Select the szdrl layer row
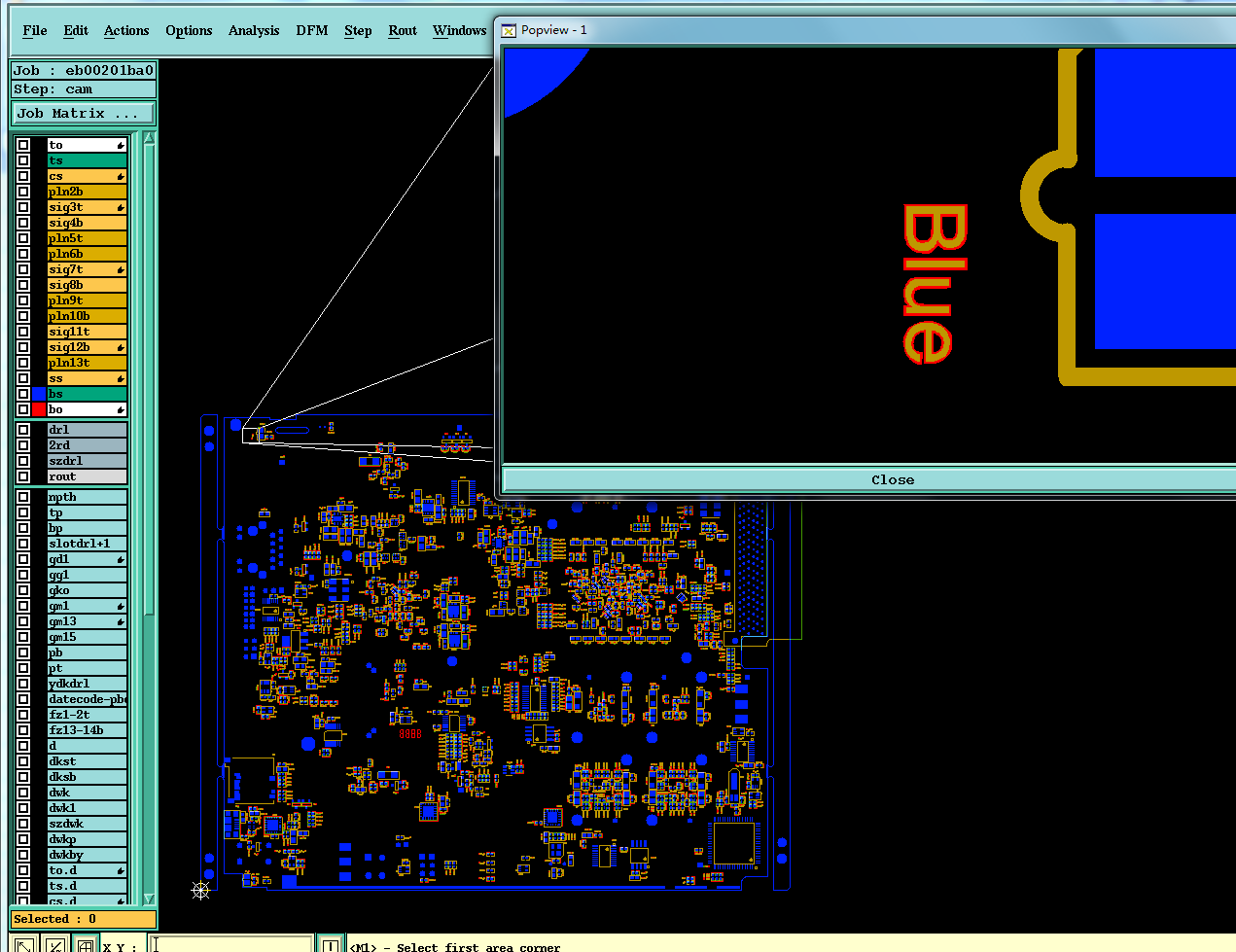The width and height of the screenshot is (1236, 952). pos(88,461)
